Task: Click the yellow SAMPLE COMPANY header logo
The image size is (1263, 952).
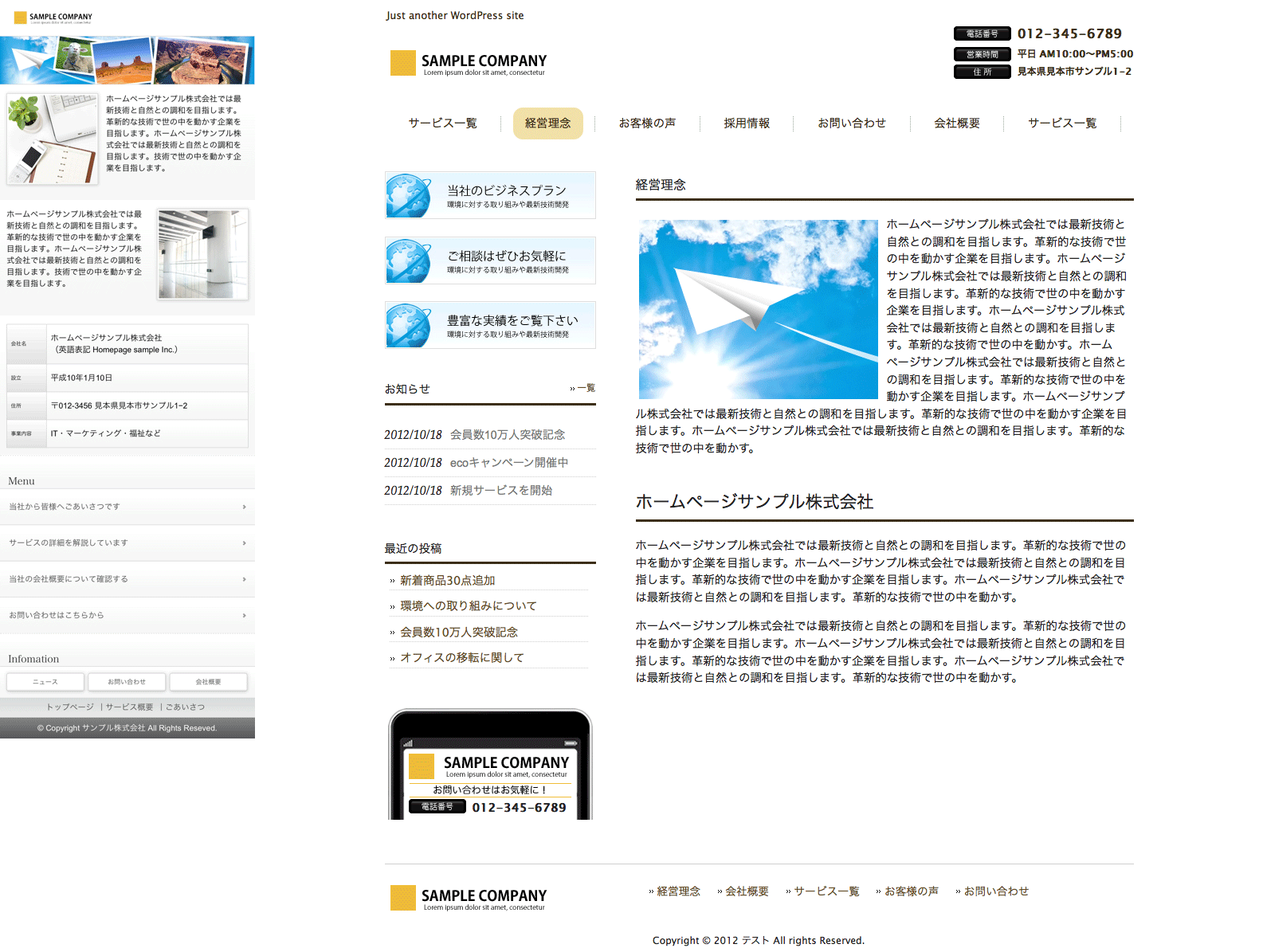Action: (468, 63)
